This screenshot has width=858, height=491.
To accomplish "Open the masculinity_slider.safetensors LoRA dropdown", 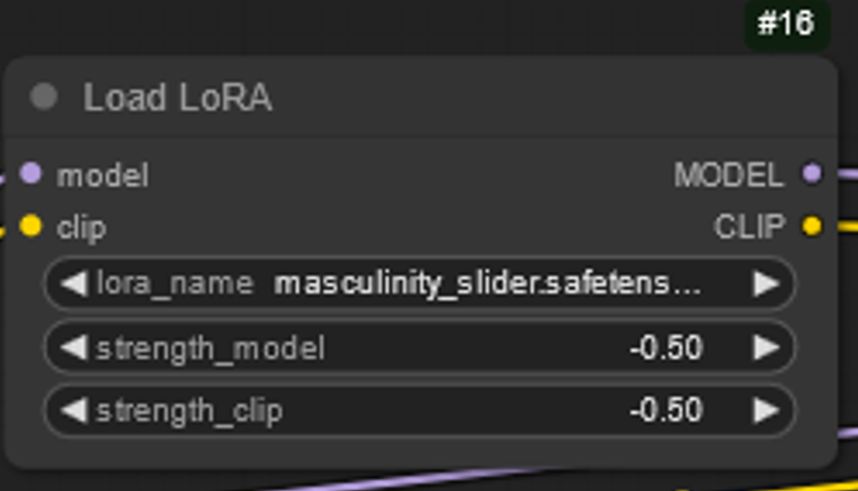I will (487, 284).
